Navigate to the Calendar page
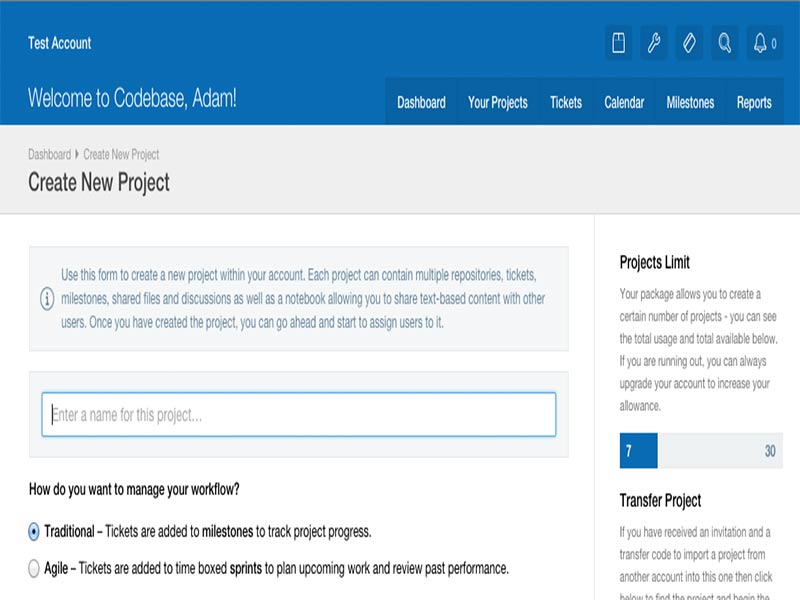This screenshot has height=600, width=800. pos(623,102)
